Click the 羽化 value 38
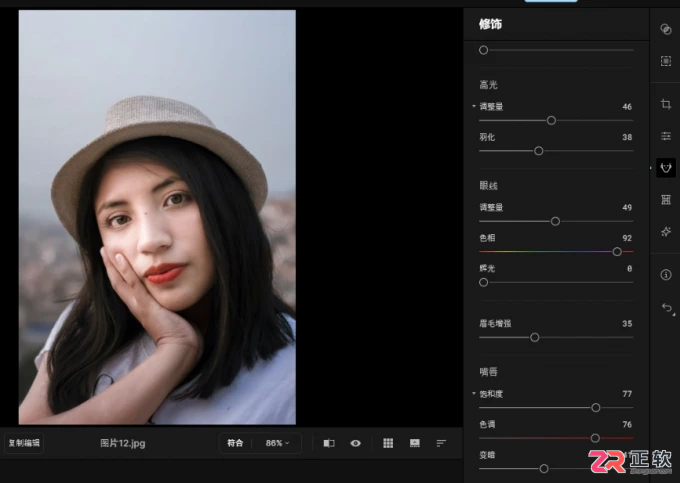The image size is (680, 483). (627, 137)
